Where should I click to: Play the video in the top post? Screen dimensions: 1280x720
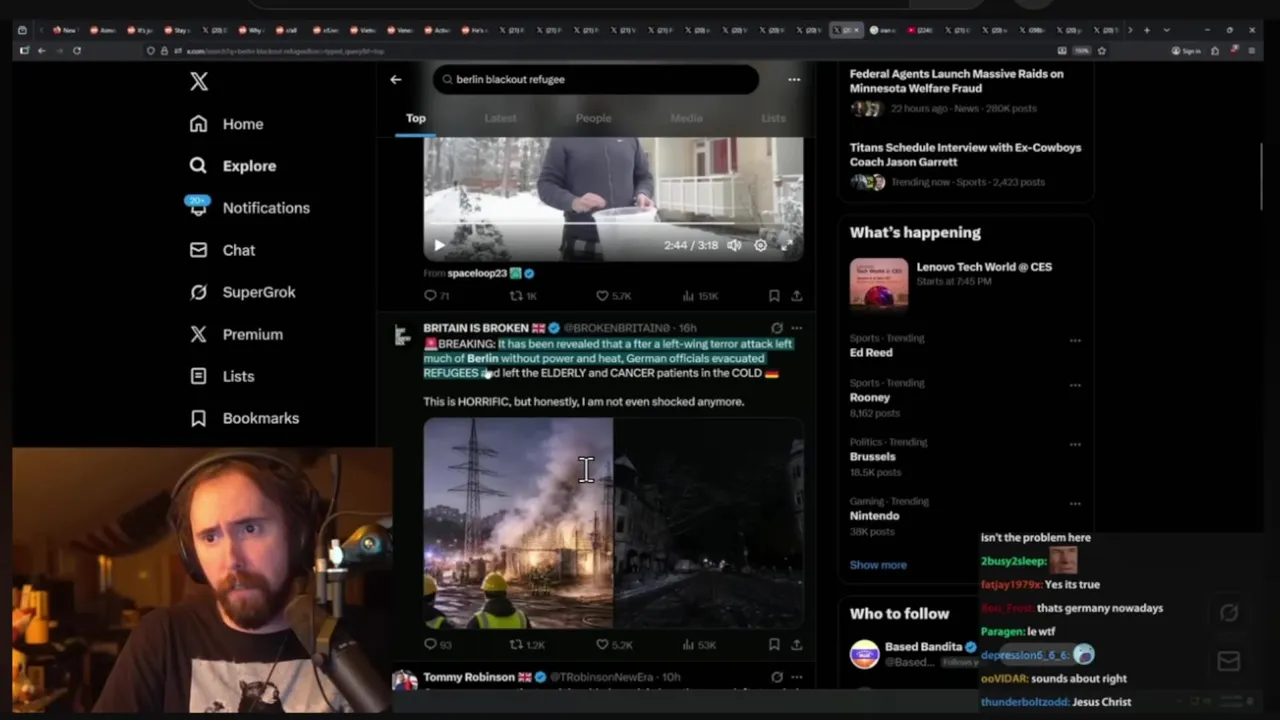pos(440,245)
